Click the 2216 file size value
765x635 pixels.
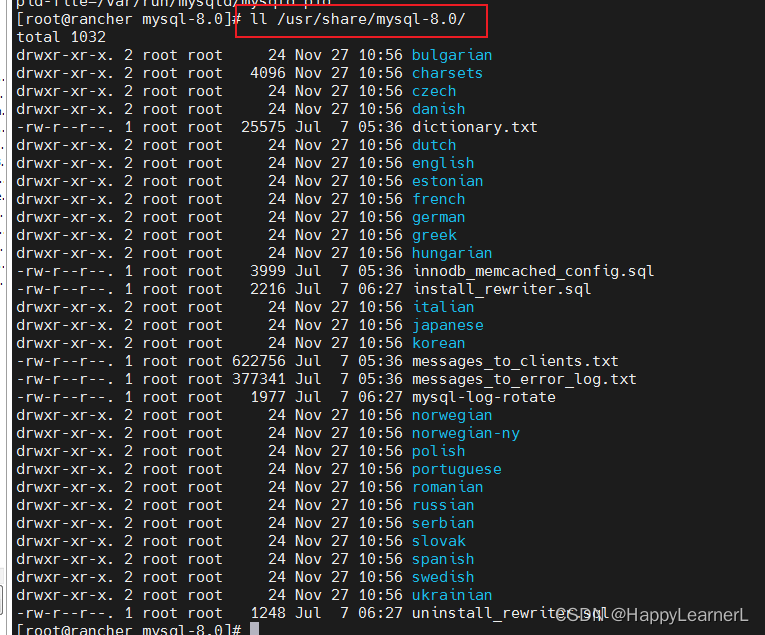click(x=268, y=289)
